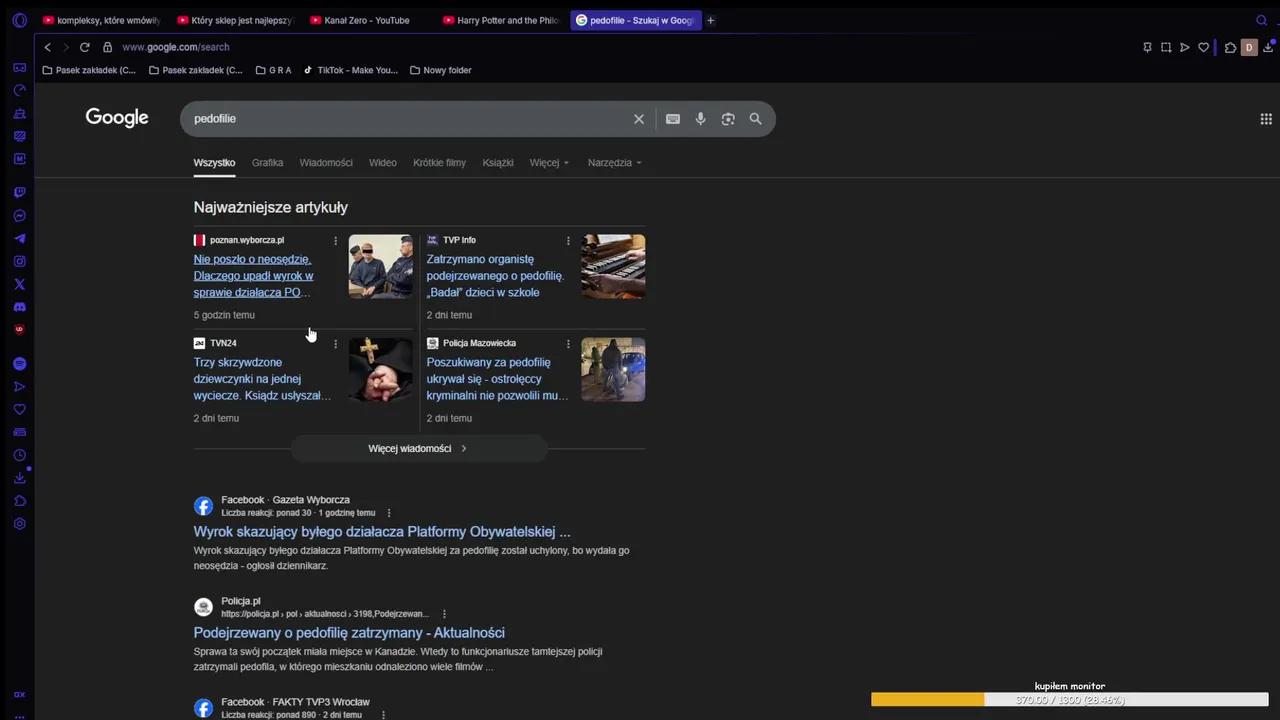The width and height of the screenshot is (1280, 720).
Task: Open options for the Policja Mazowiecka article
Action: pyautogui.click(x=568, y=343)
